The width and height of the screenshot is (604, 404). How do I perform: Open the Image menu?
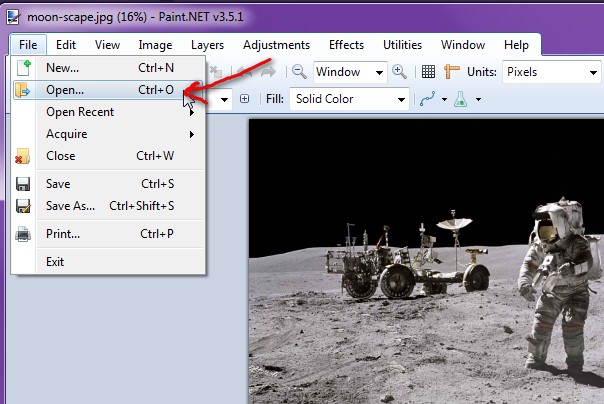click(x=155, y=45)
